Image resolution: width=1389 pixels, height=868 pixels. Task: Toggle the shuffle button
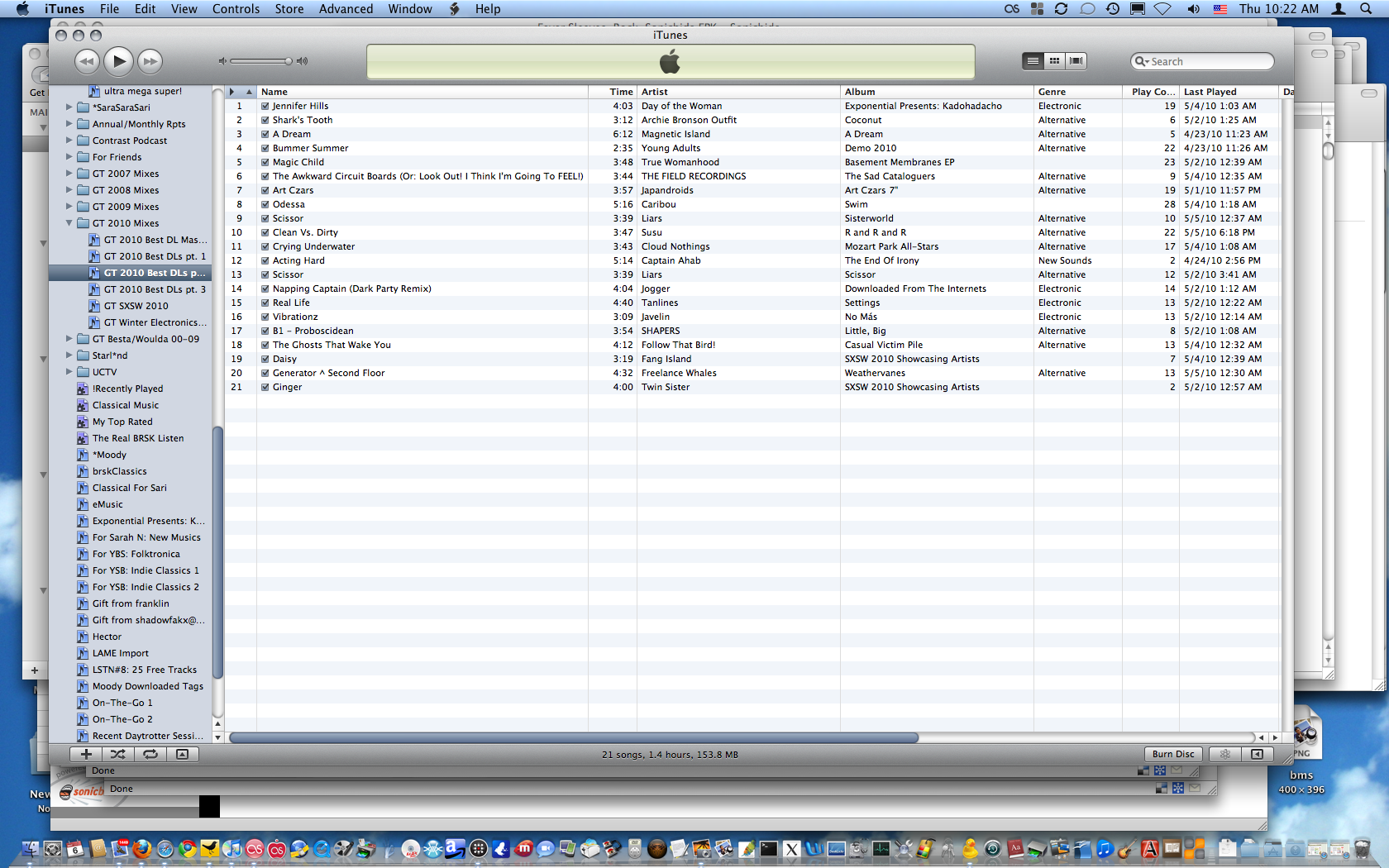pyautogui.click(x=118, y=754)
